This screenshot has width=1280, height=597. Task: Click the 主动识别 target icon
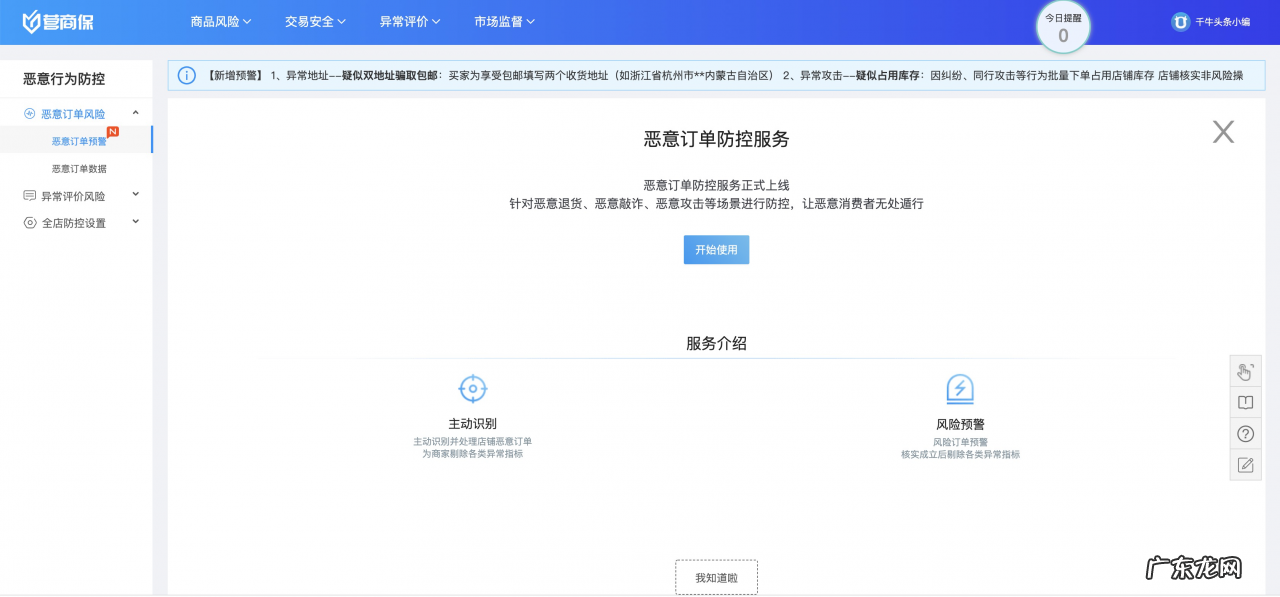[x=472, y=388]
